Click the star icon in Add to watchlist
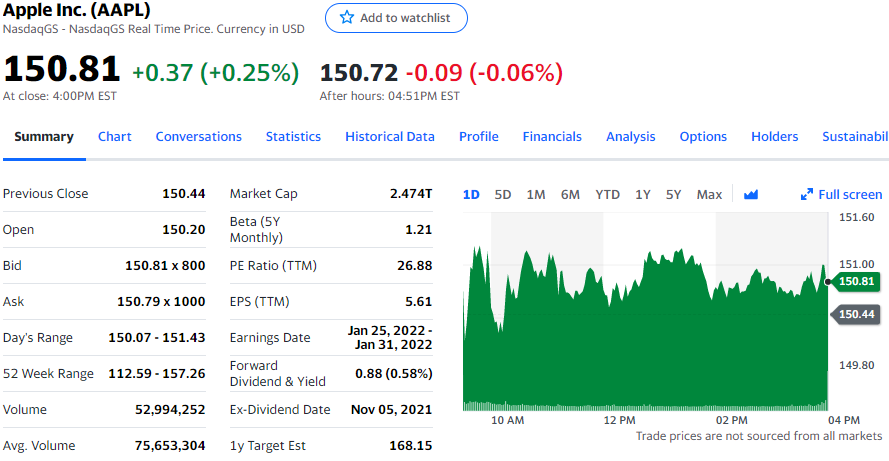The height and width of the screenshot is (461, 889). point(346,18)
